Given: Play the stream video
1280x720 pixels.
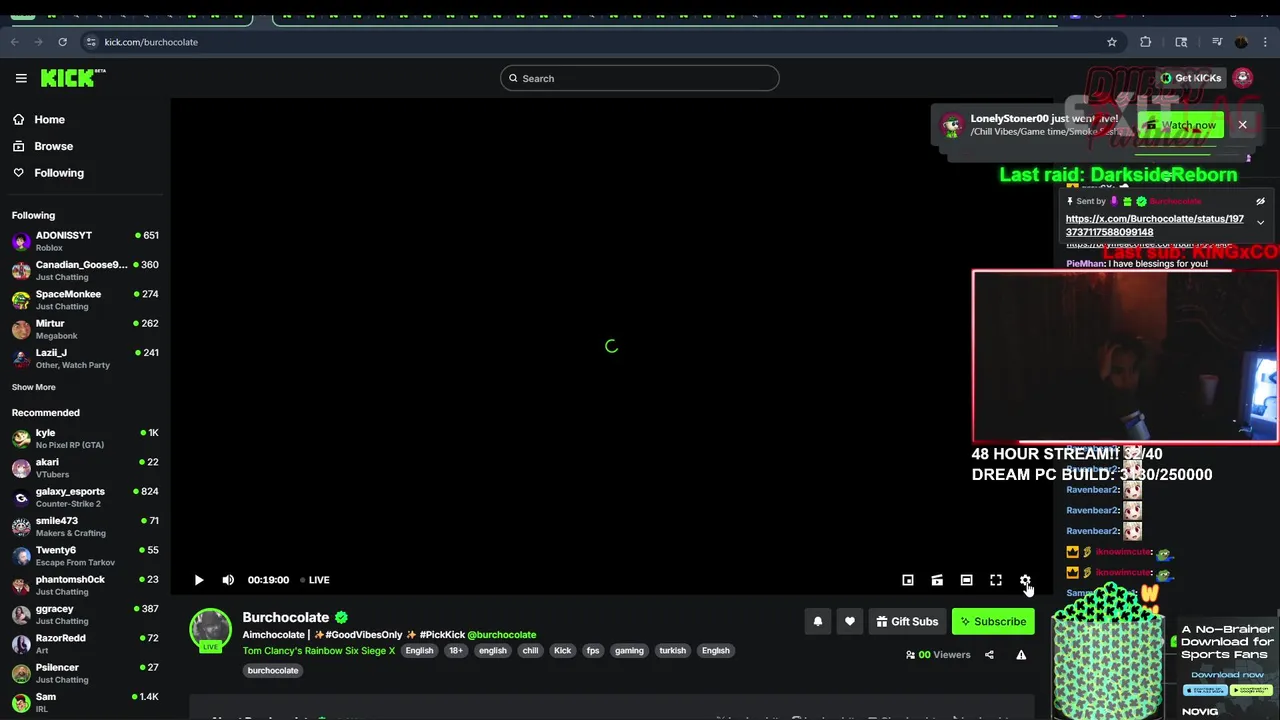Looking at the screenshot, I should click(199, 580).
